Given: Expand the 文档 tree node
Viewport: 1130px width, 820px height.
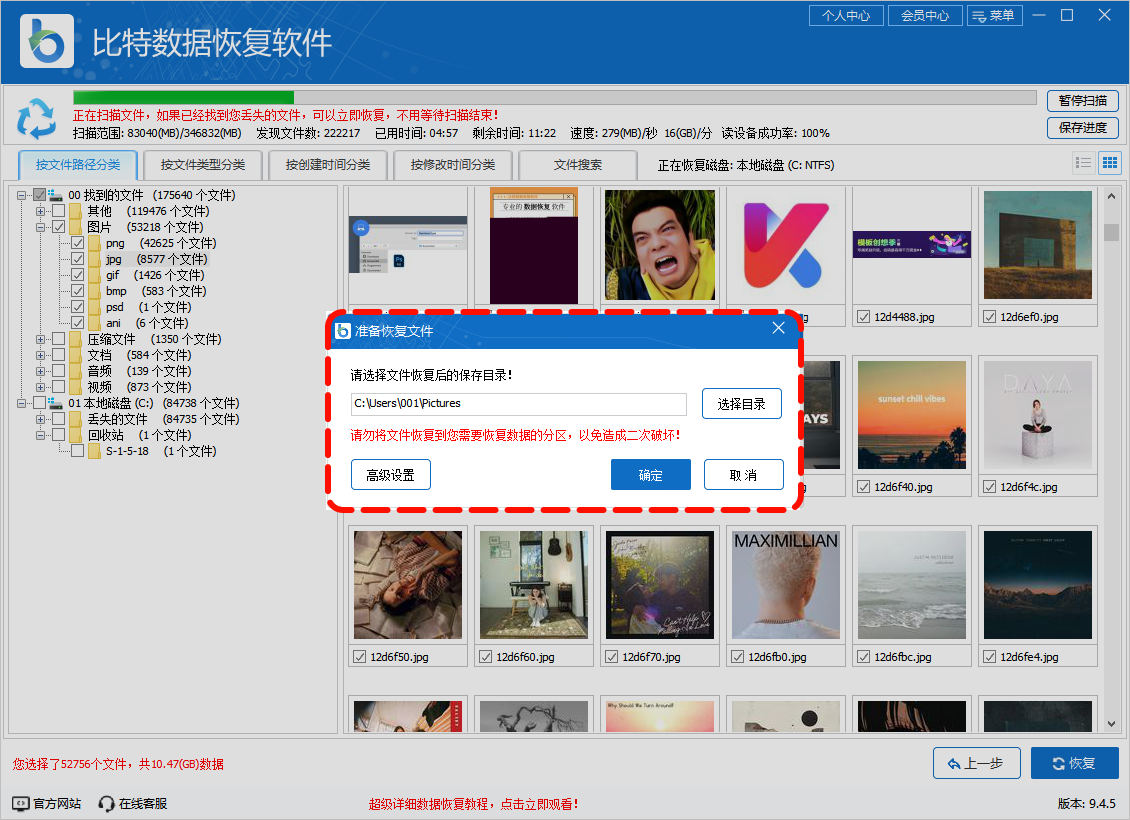Looking at the screenshot, I should point(40,355).
